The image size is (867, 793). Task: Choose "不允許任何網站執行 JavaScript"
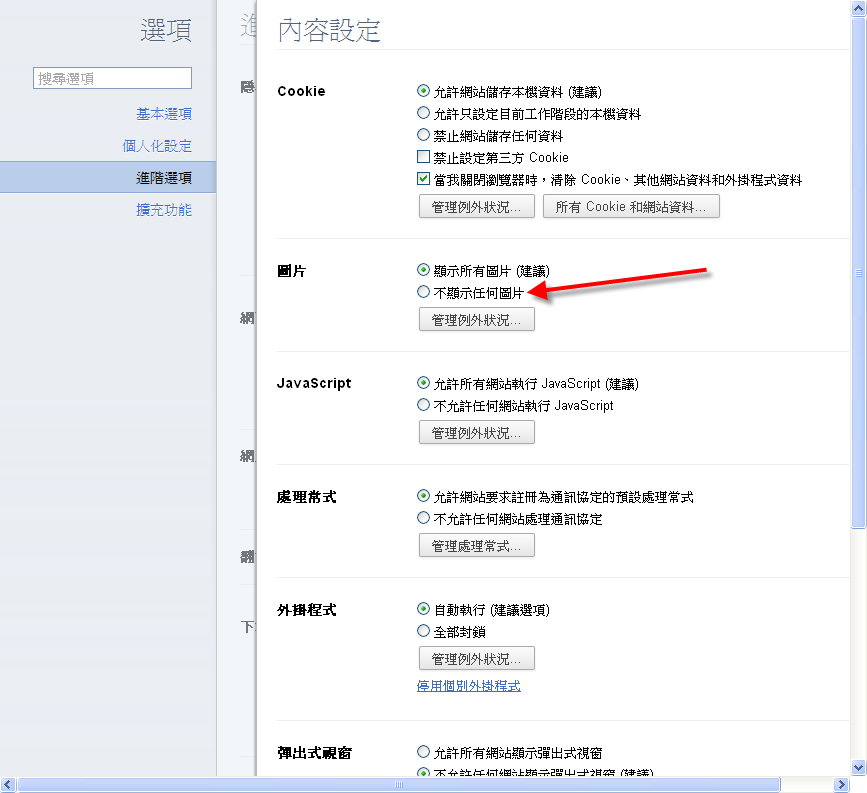click(x=423, y=405)
